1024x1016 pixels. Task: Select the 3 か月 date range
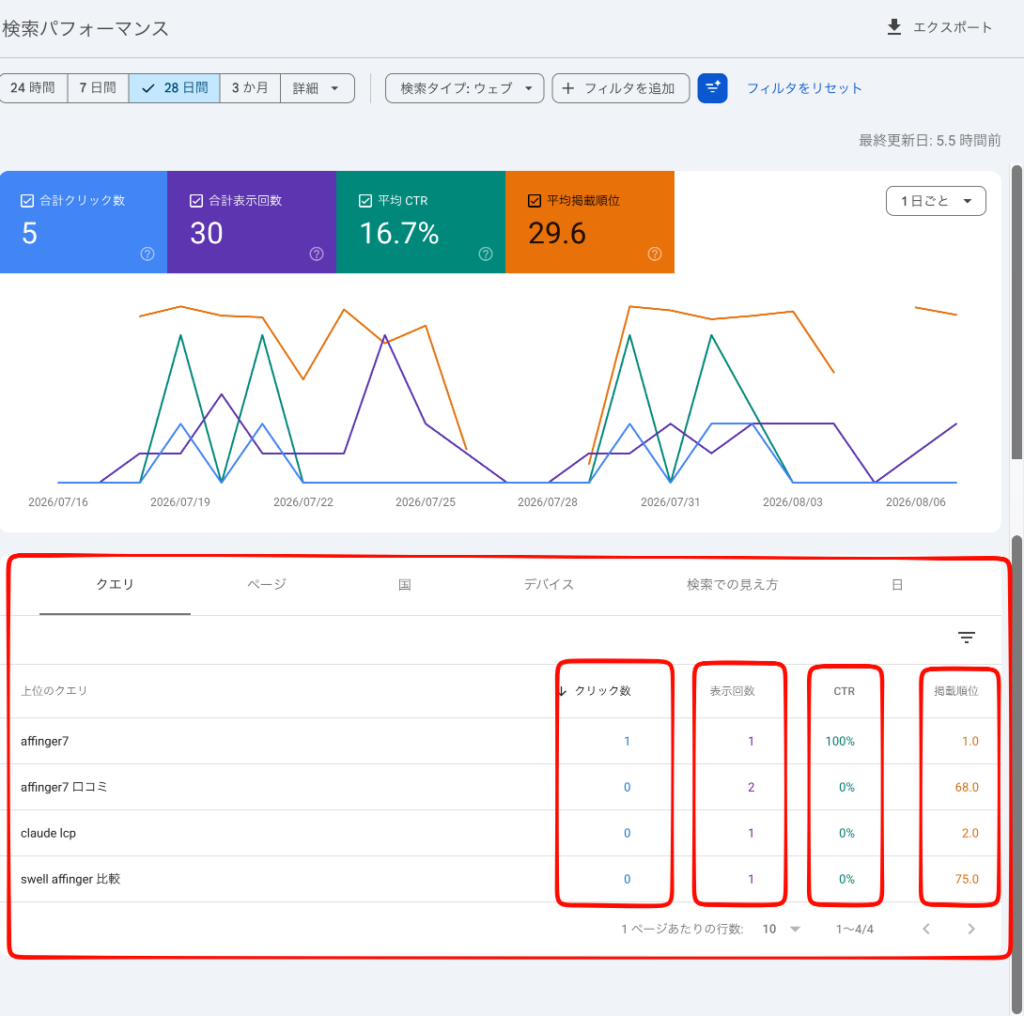click(x=250, y=88)
